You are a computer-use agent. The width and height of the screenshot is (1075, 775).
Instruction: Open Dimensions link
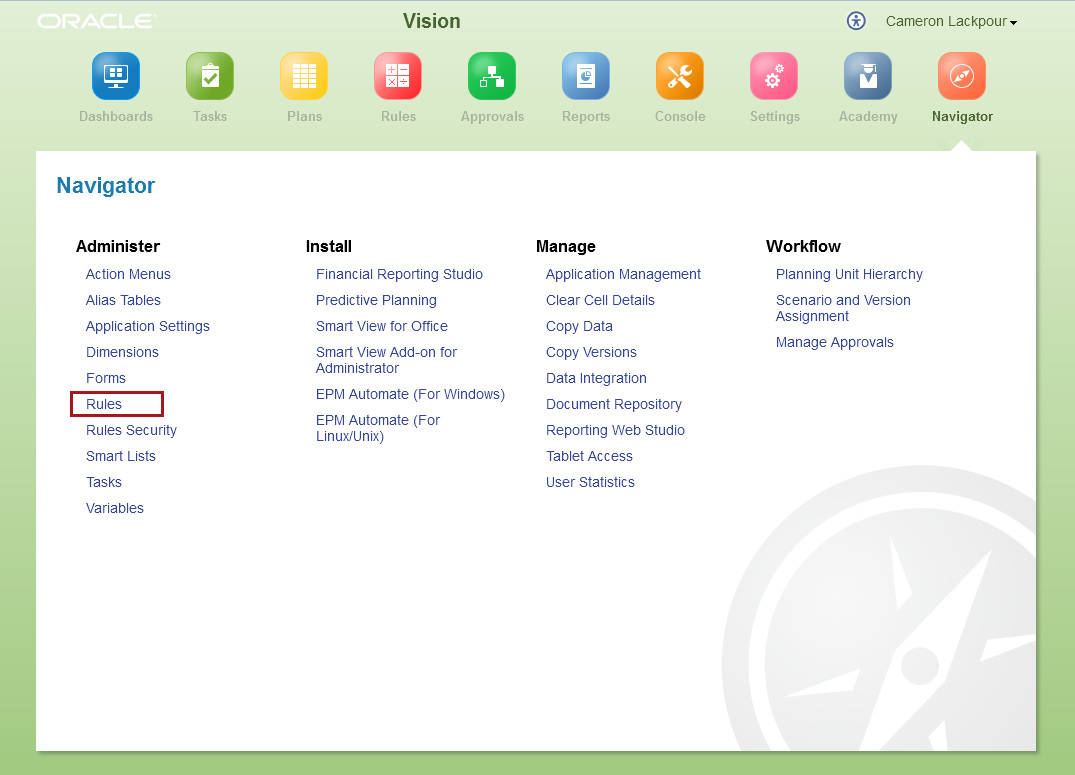pos(122,353)
